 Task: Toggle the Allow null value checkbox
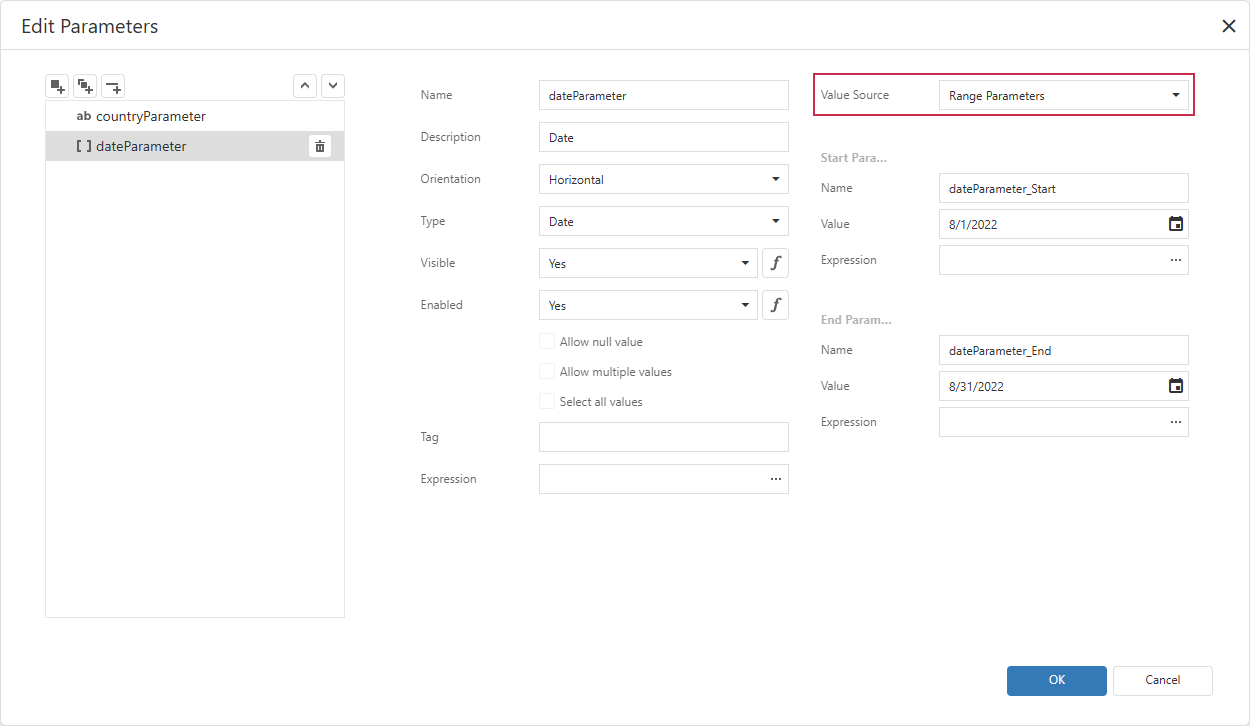click(x=547, y=341)
